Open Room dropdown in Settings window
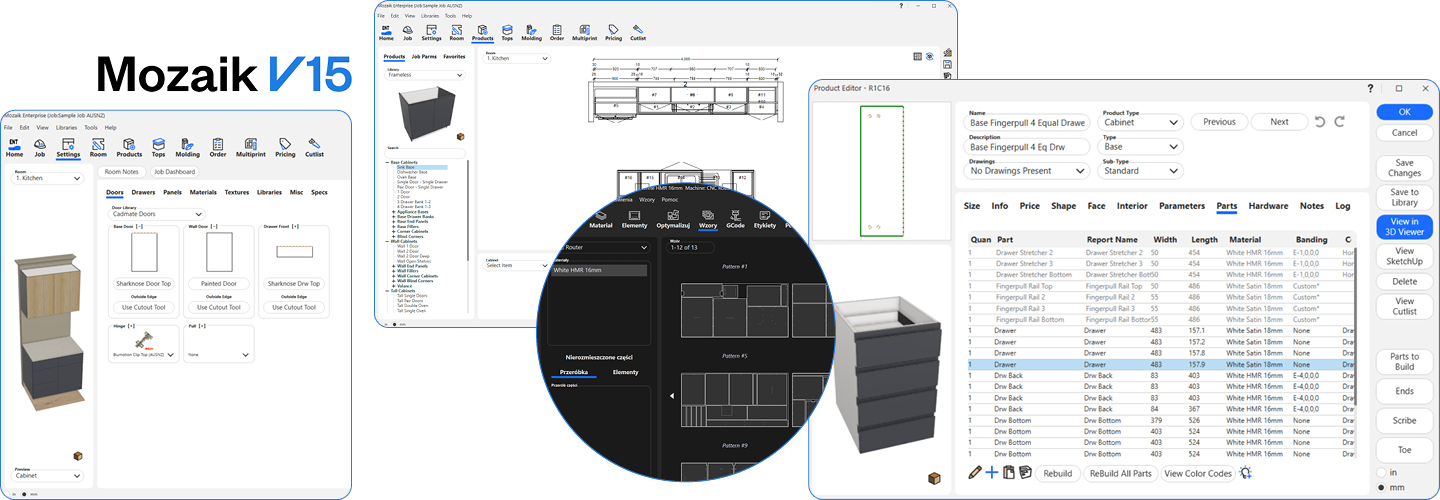Image resolution: width=1440 pixels, height=500 pixels. point(49,178)
